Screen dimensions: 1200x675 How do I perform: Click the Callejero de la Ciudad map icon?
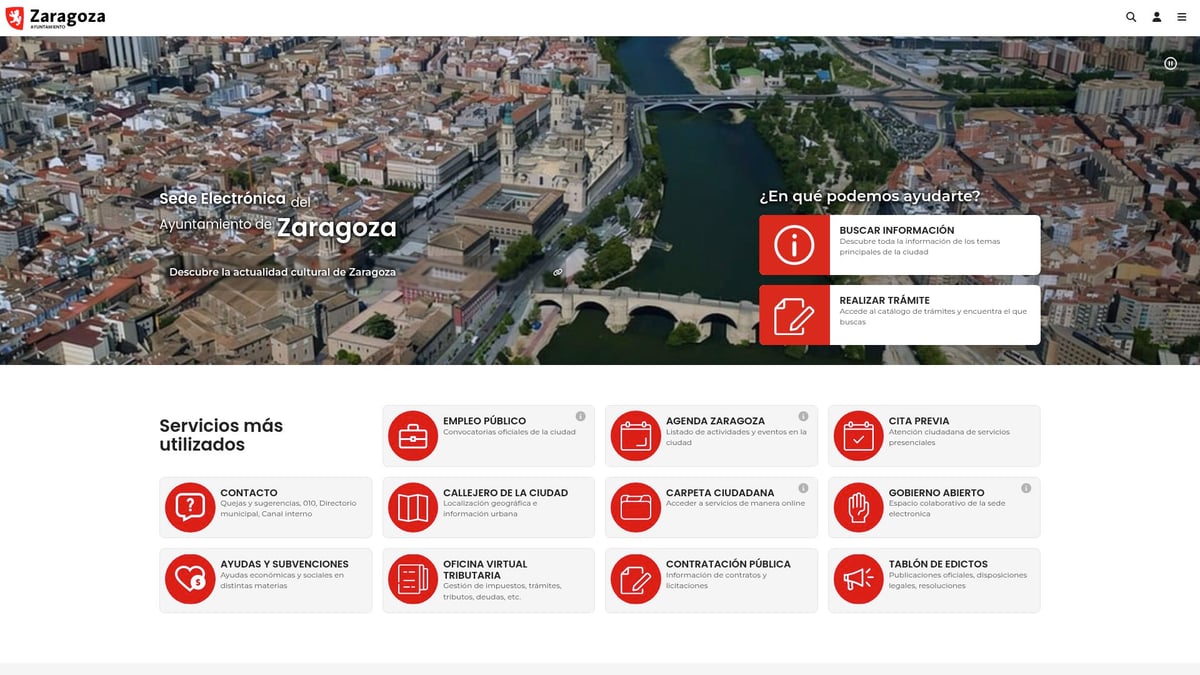(413, 507)
